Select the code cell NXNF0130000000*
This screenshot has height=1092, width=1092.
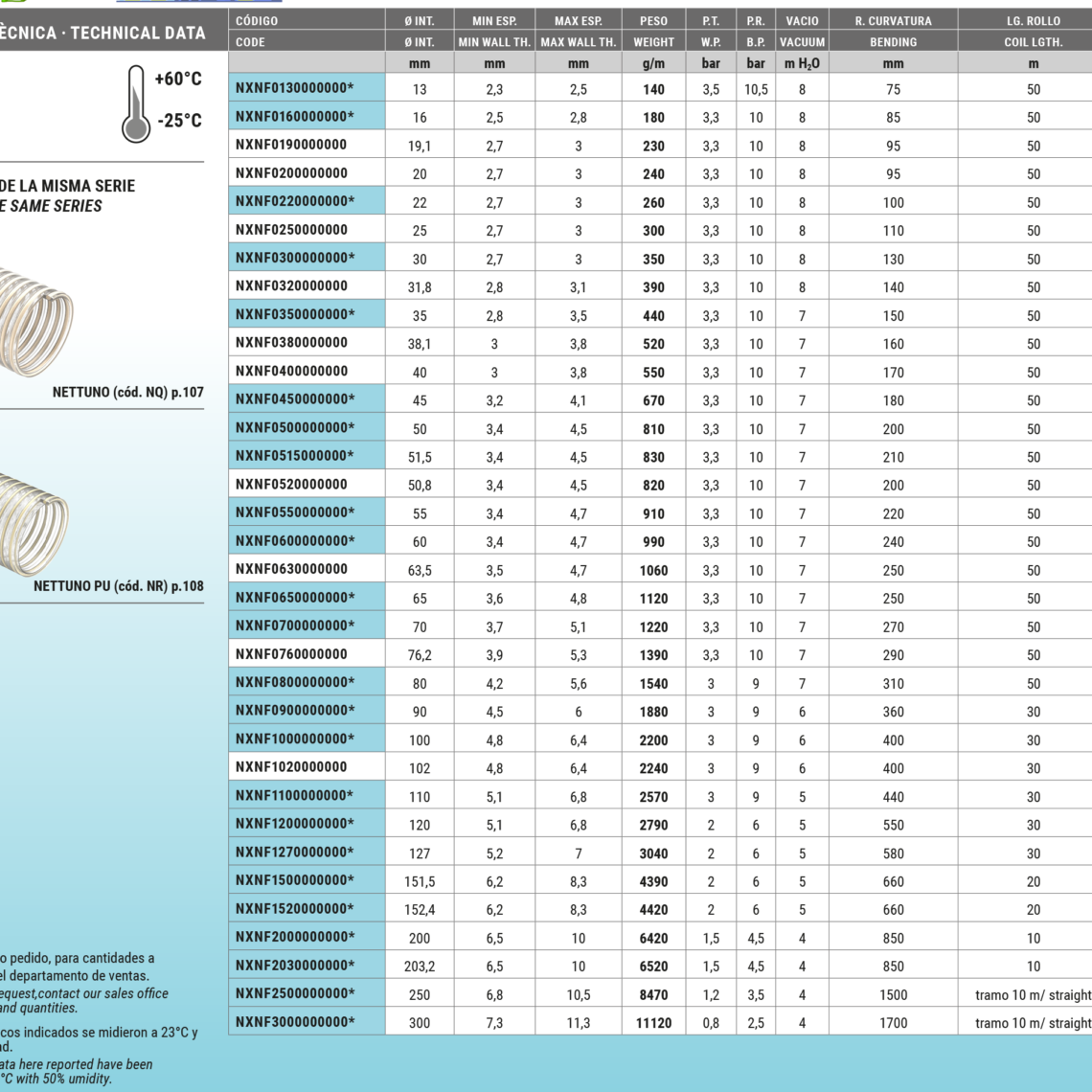coord(295,88)
